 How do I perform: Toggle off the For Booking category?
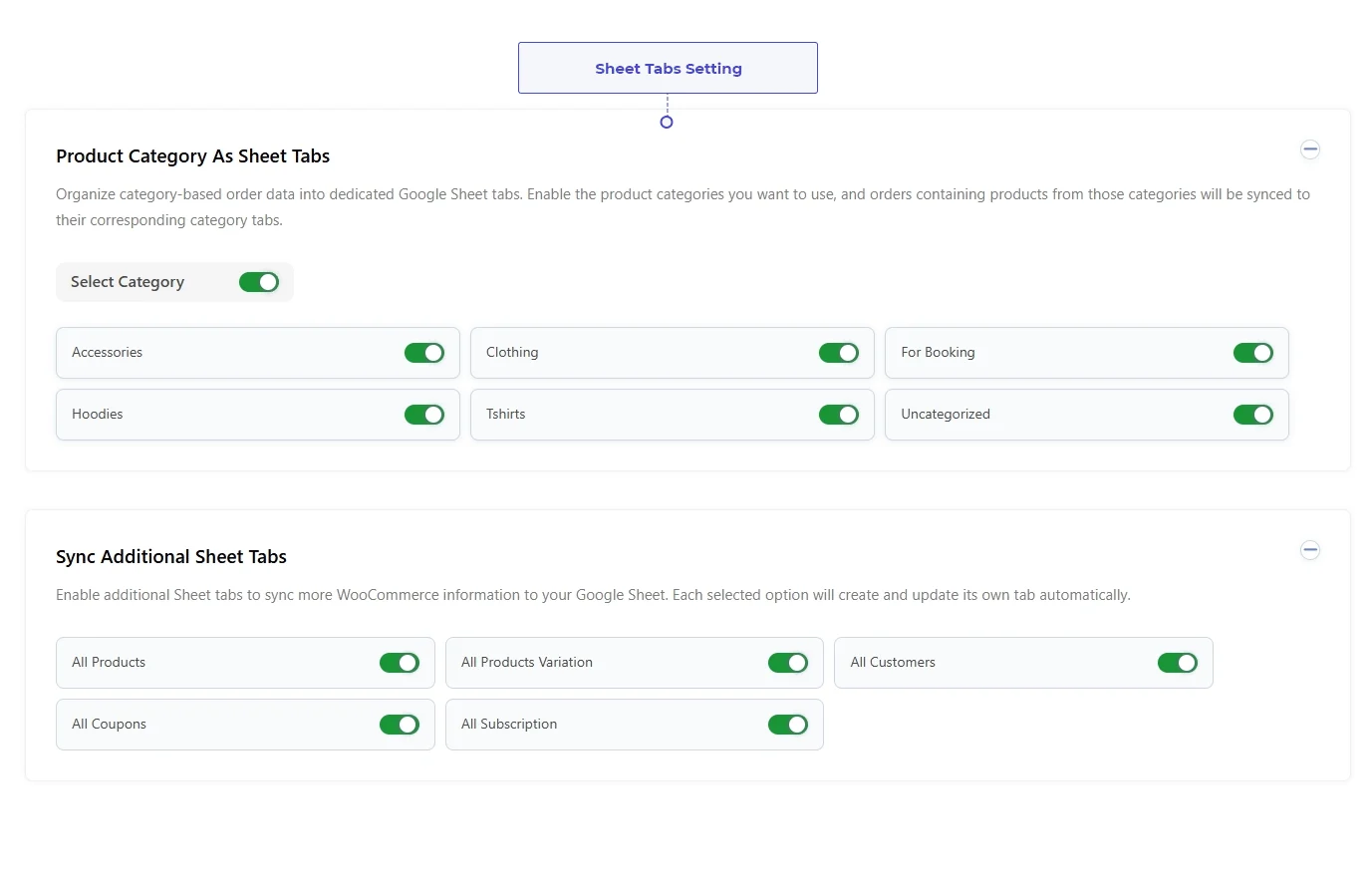pos(1253,353)
